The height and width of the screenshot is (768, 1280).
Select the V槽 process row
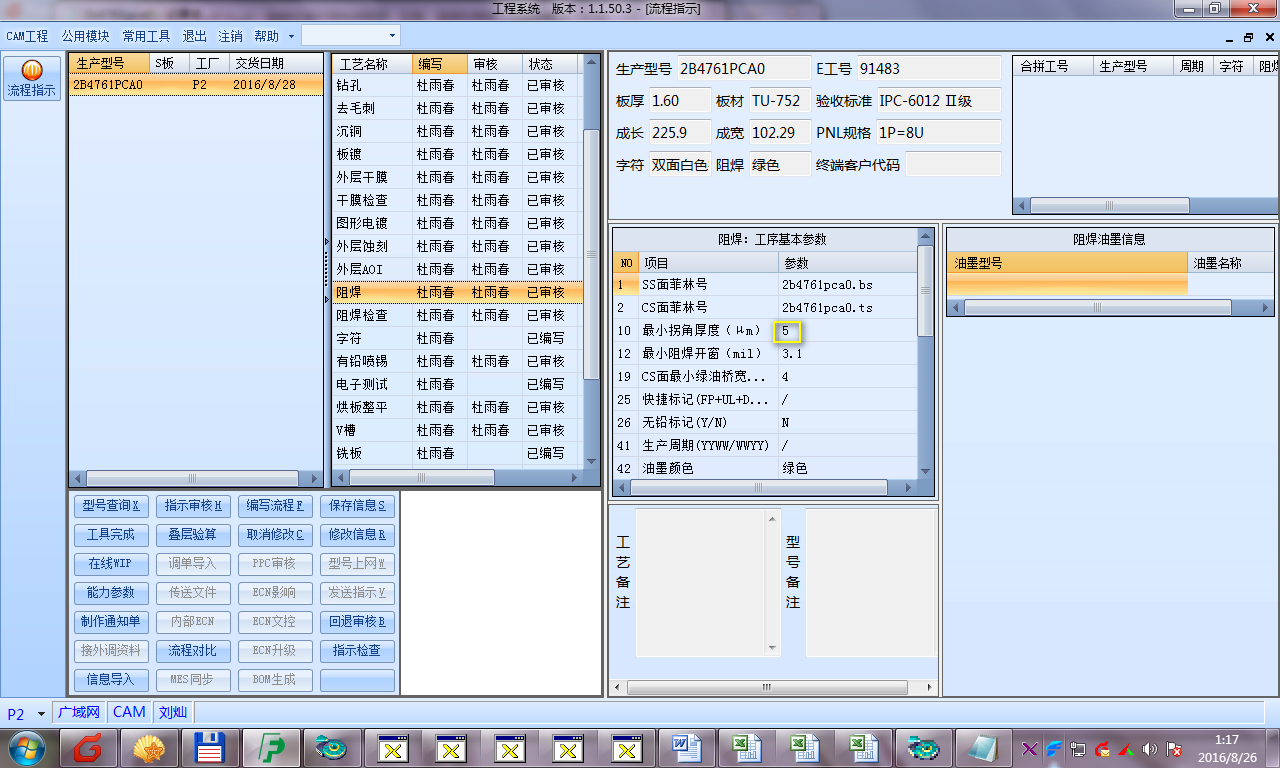457,430
